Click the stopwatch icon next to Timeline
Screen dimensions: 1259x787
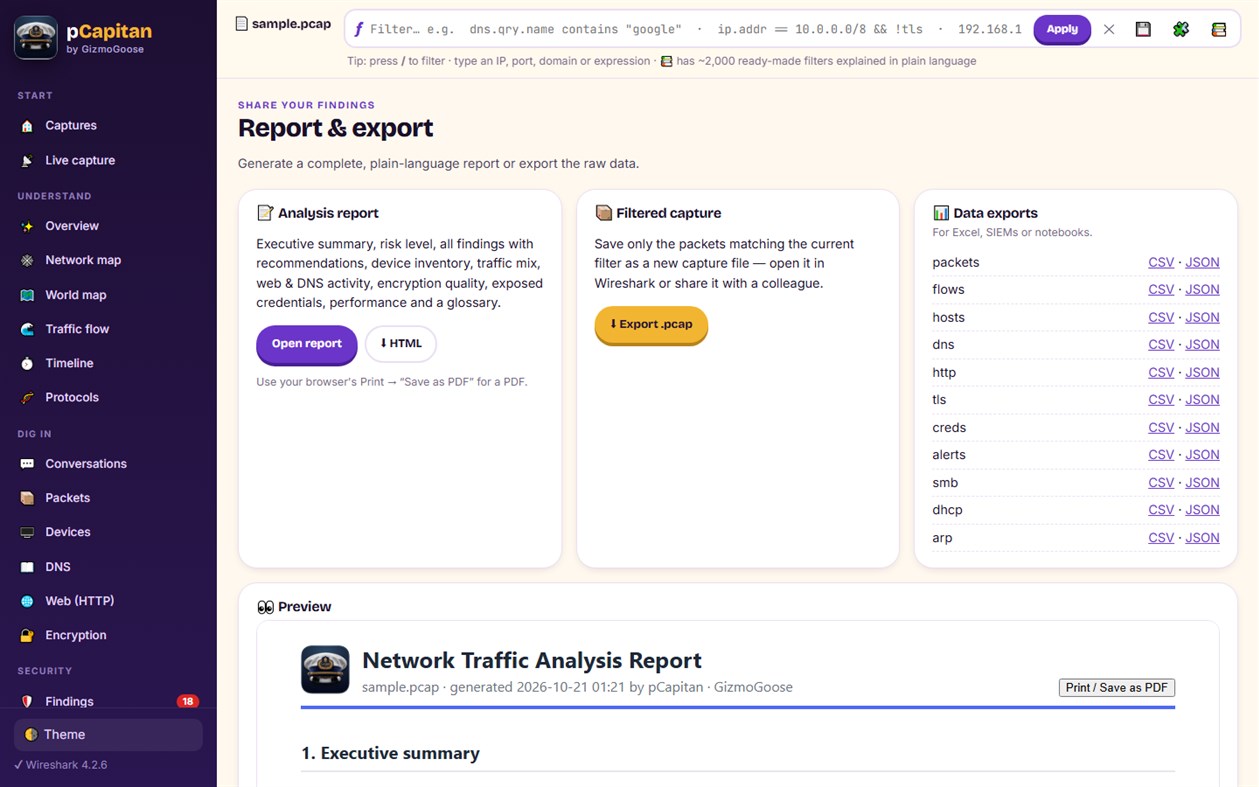[27, 363]
